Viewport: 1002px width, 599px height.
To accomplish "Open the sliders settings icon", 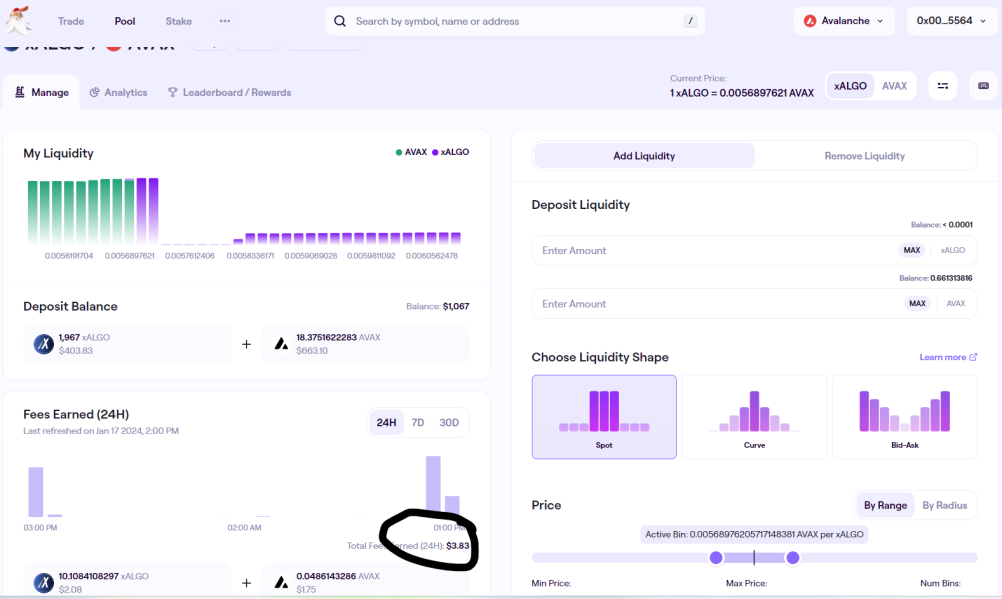I will 943,86.
